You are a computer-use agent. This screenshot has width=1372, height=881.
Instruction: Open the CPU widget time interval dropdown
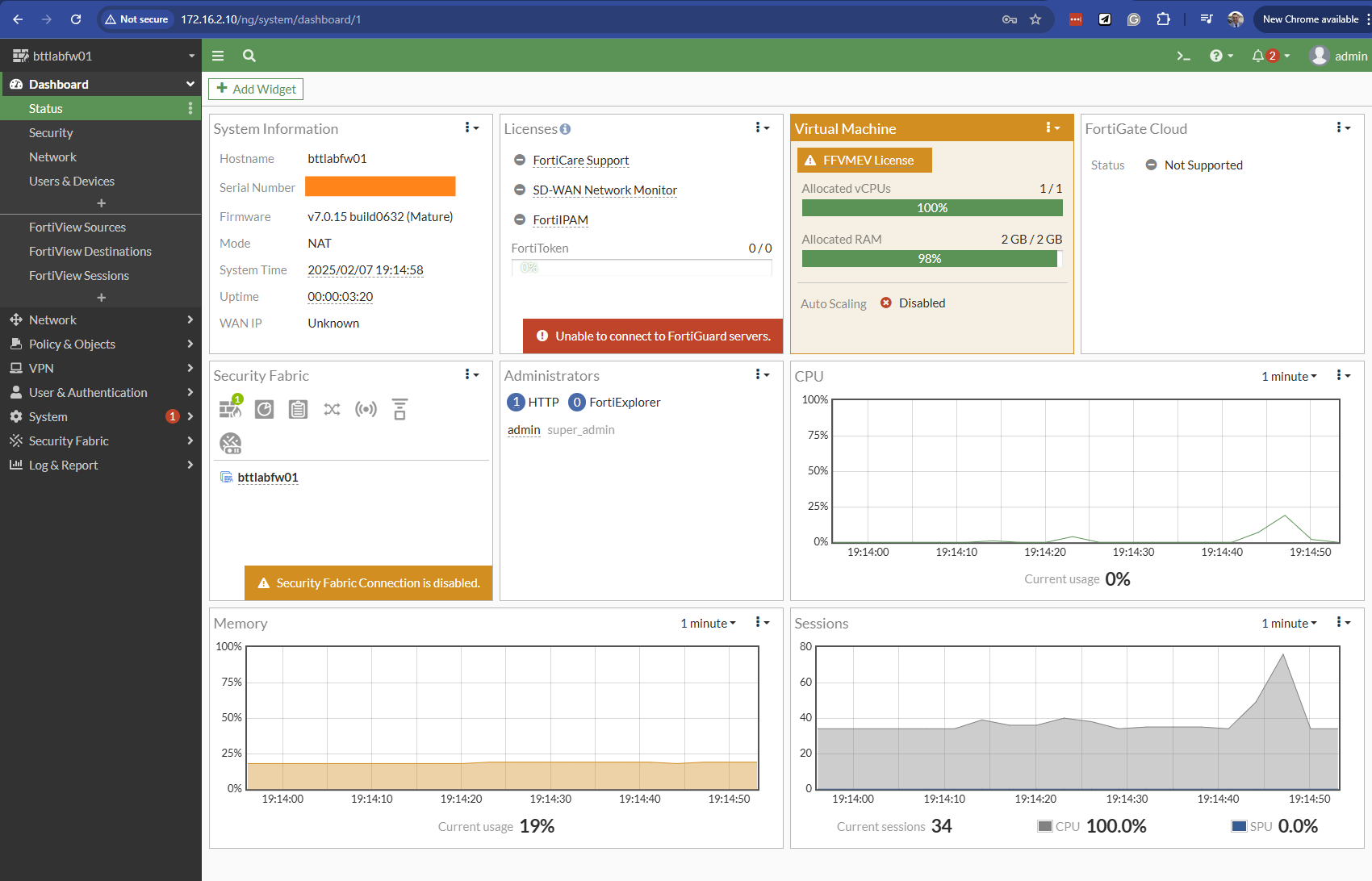click(x=1288, y=376)
